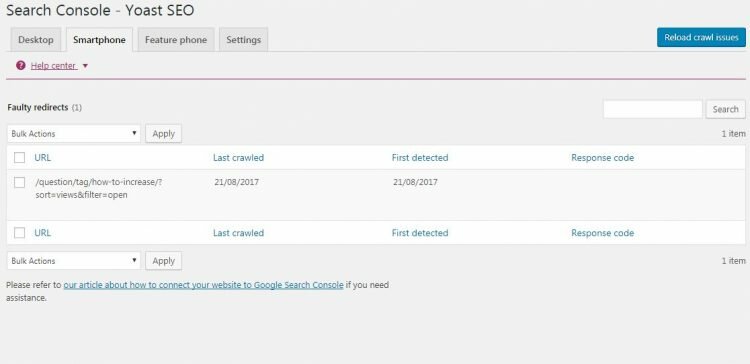The height and width of the screenshot is (364, 750).
Task: Check the /question/tag/how-to-increase row checkbox
Action: tap(20, 182)
